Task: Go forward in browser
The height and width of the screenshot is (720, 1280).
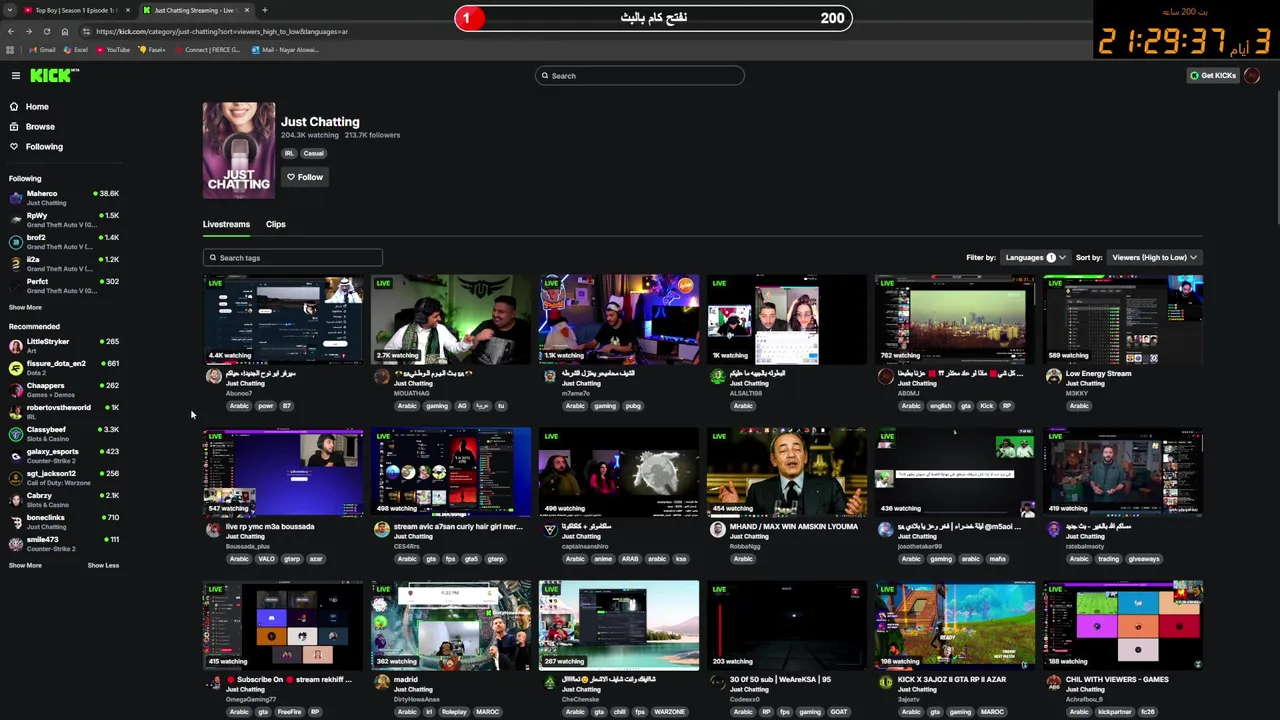Action: [x=28, y=31]
